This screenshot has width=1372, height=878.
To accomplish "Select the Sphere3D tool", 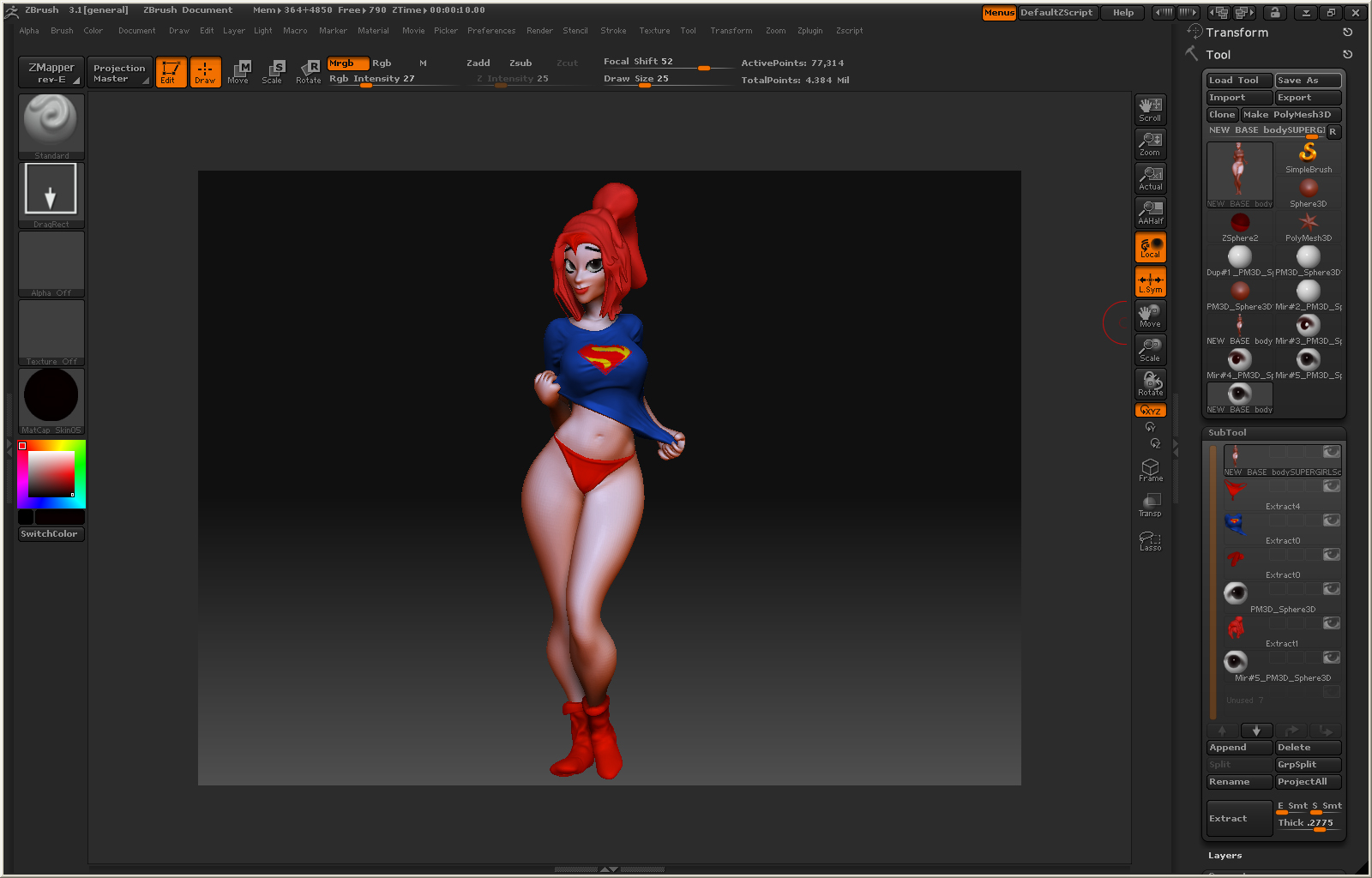I will pos(1308,192).
